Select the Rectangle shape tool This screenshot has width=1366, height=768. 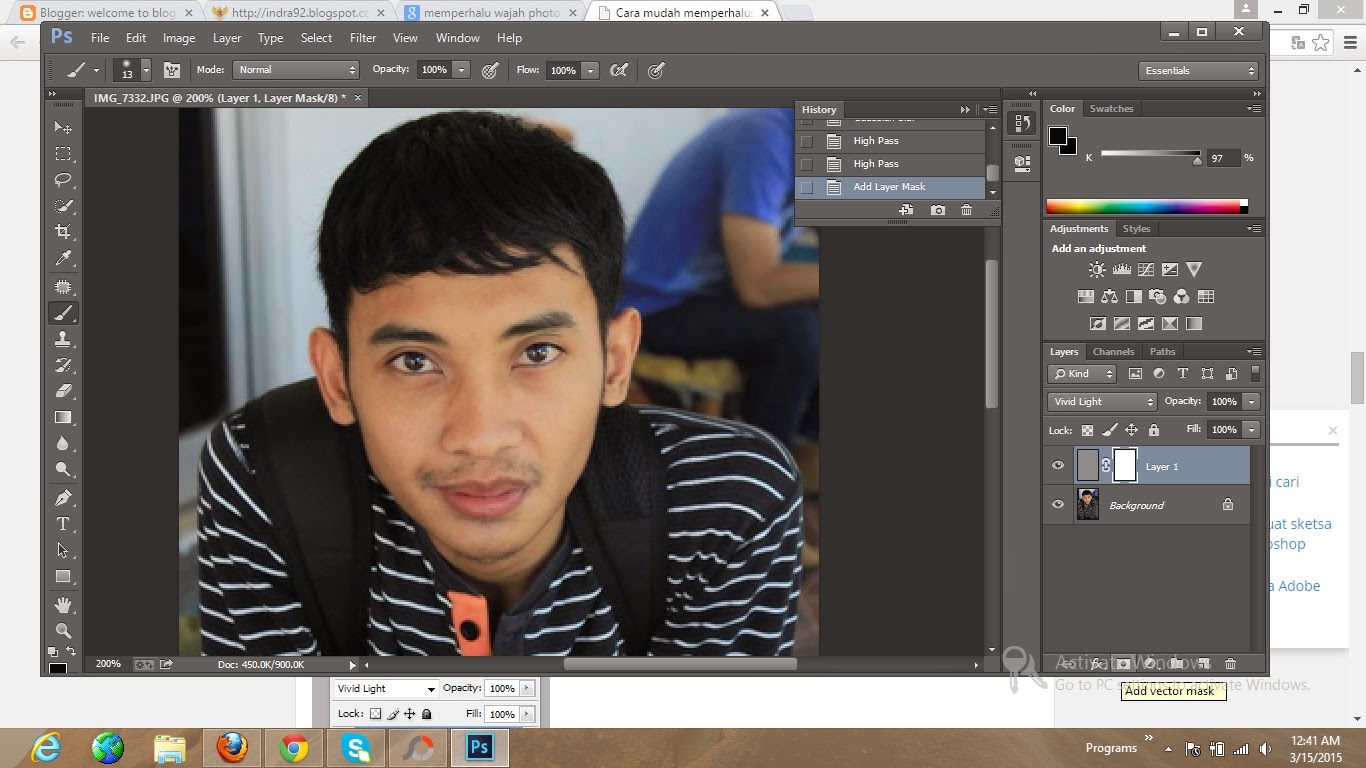[x=63, y=576]
